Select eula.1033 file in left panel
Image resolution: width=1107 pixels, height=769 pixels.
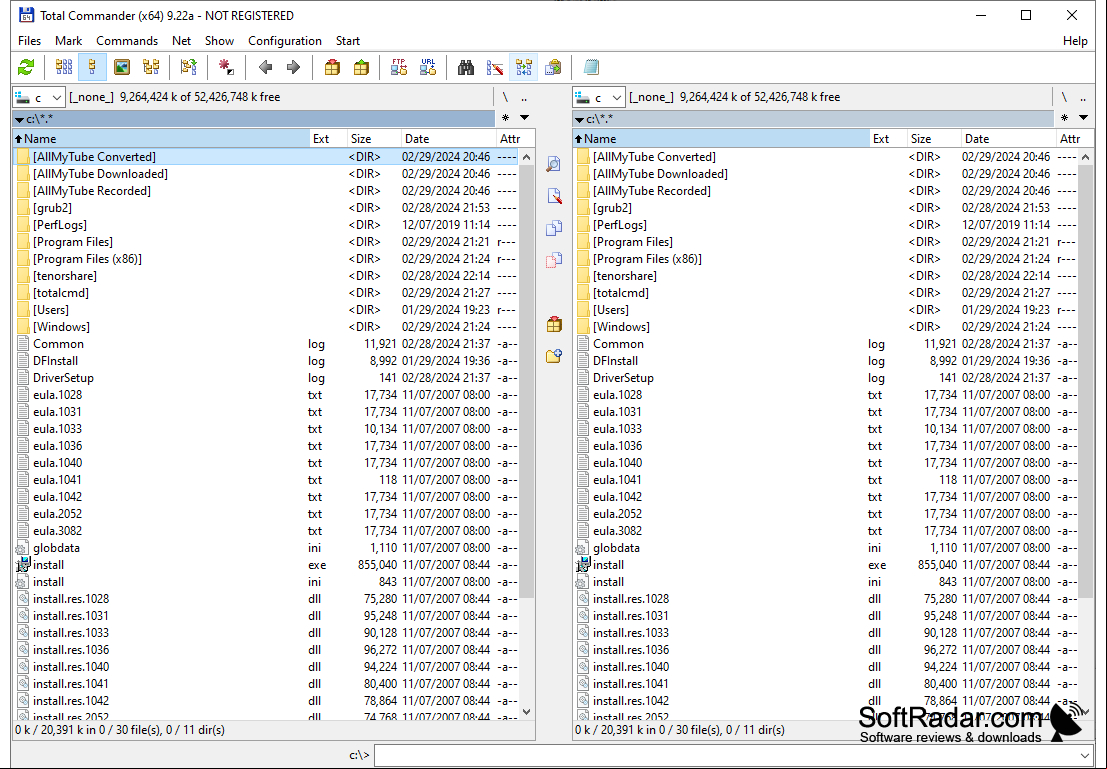pyautogui.click(x=265, y=429)
